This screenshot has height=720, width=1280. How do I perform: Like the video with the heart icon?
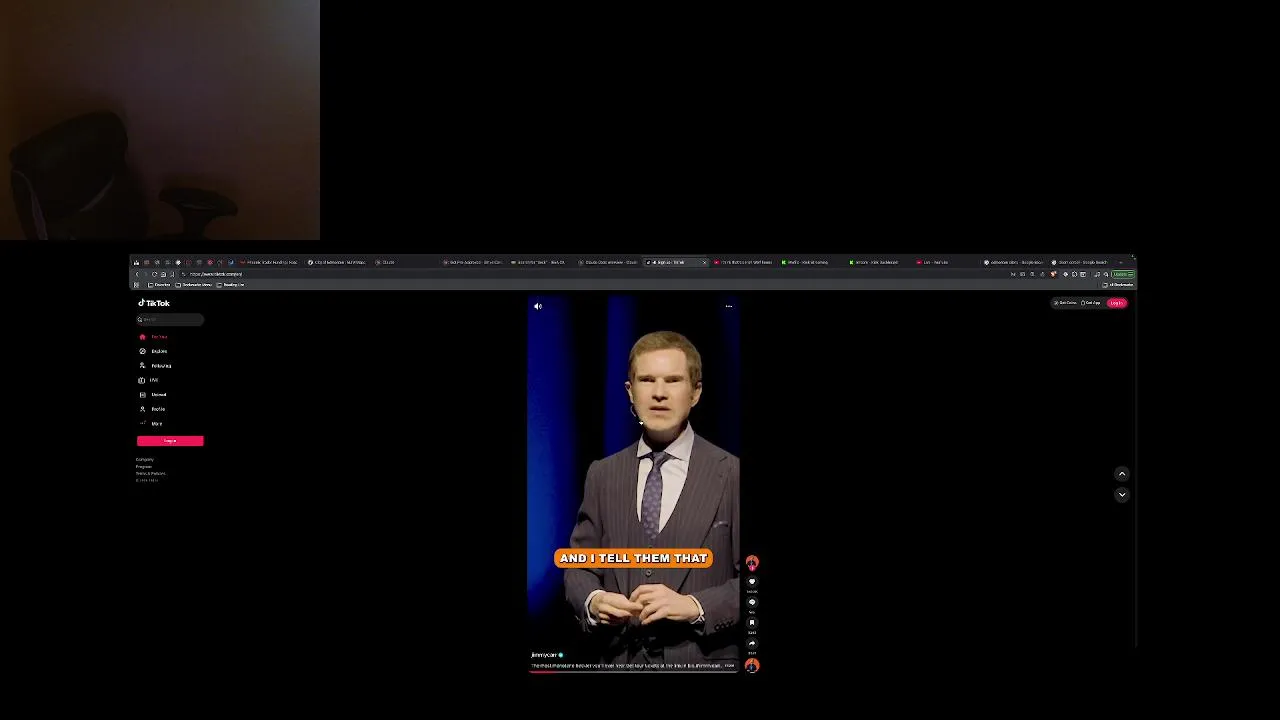click(x=752, y=581)
